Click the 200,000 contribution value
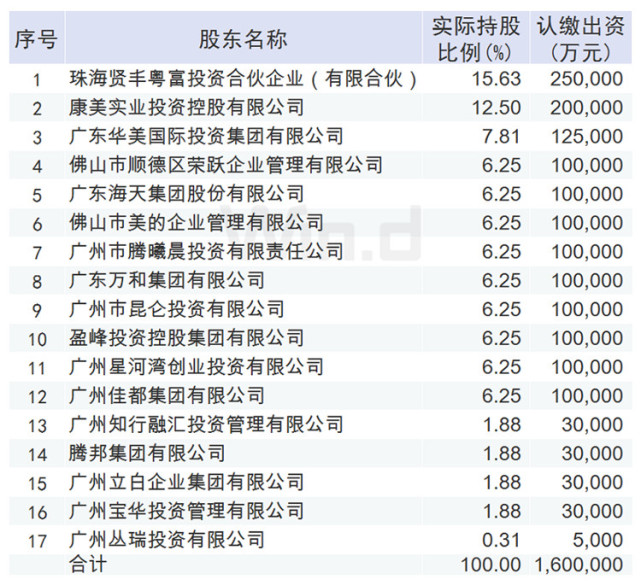The width and height of the screenshot is (641, 585). click(586, 108)
